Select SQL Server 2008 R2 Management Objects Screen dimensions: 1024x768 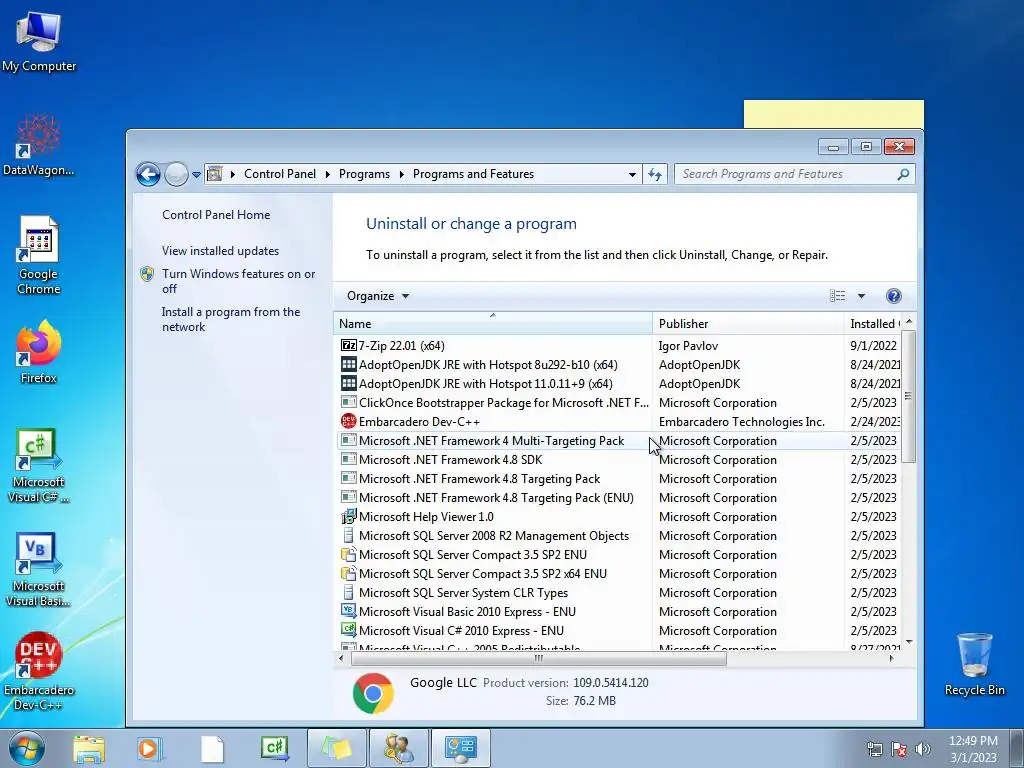tap(618, 535)
